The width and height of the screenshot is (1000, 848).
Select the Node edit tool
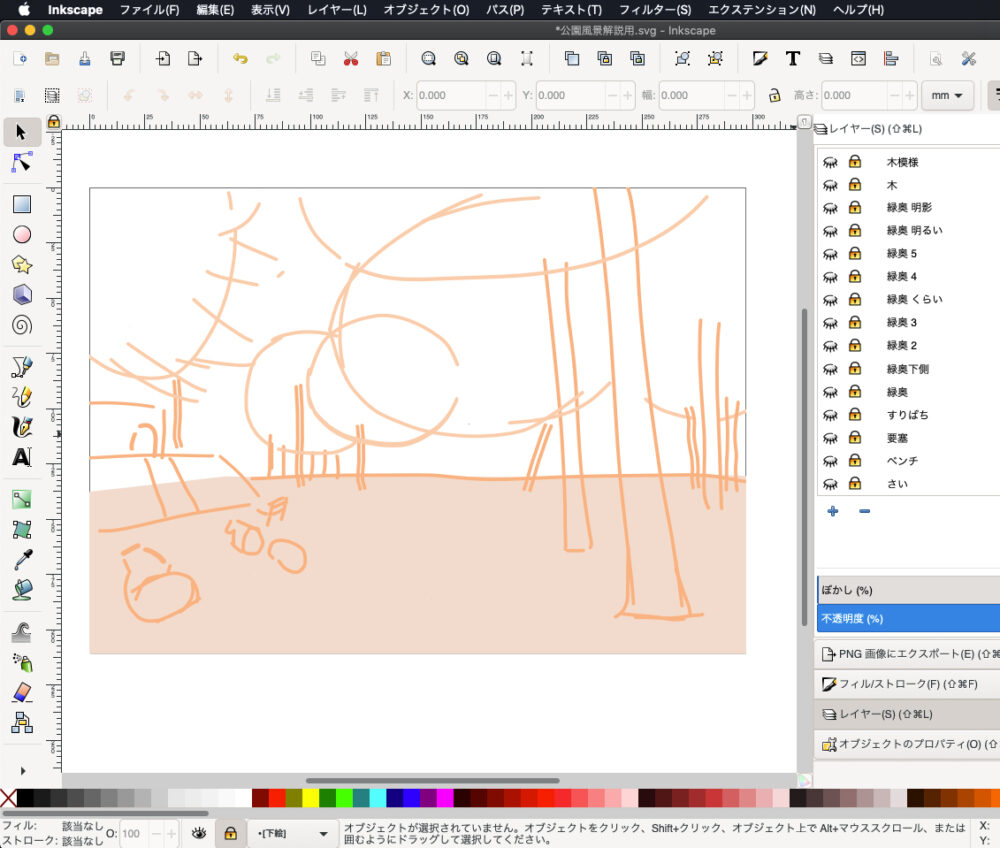pyautogui.click(x=22, y=163)
